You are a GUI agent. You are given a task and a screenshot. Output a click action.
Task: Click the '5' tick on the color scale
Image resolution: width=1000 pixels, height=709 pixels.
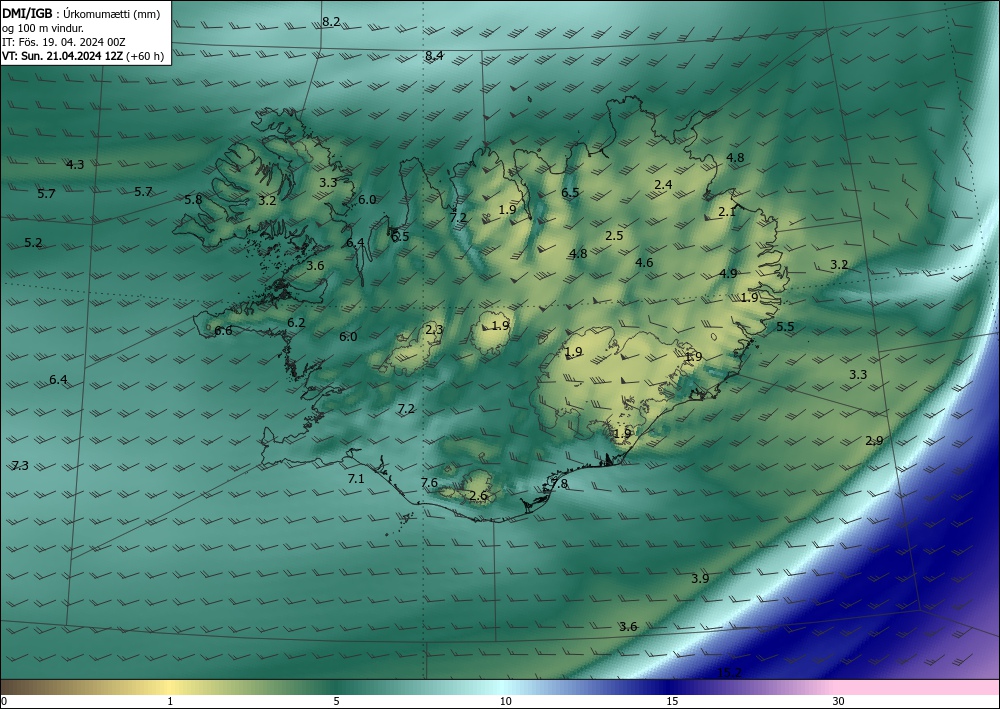pos(336,701)
